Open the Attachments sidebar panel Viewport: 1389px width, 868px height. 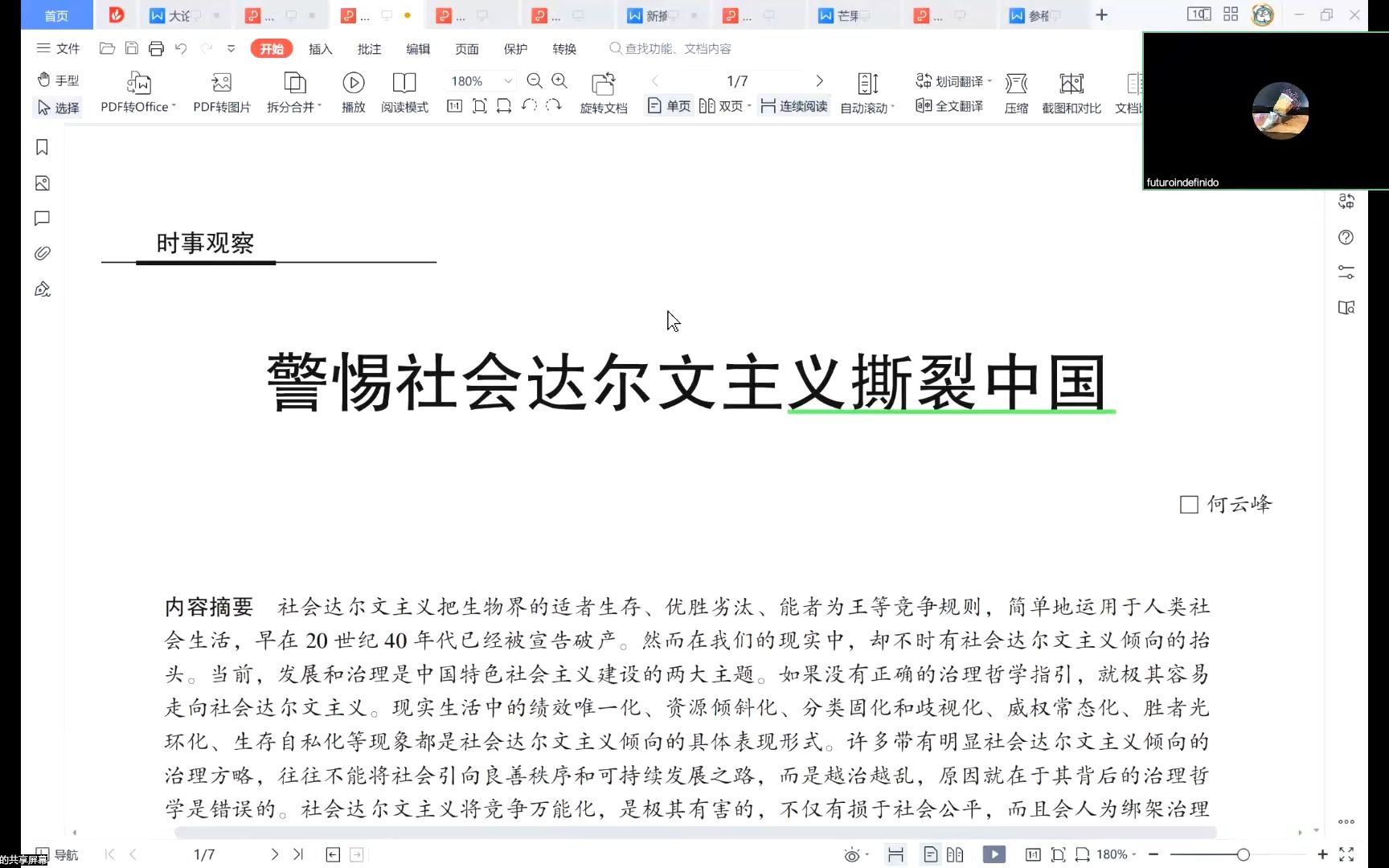tap(43, 254)
